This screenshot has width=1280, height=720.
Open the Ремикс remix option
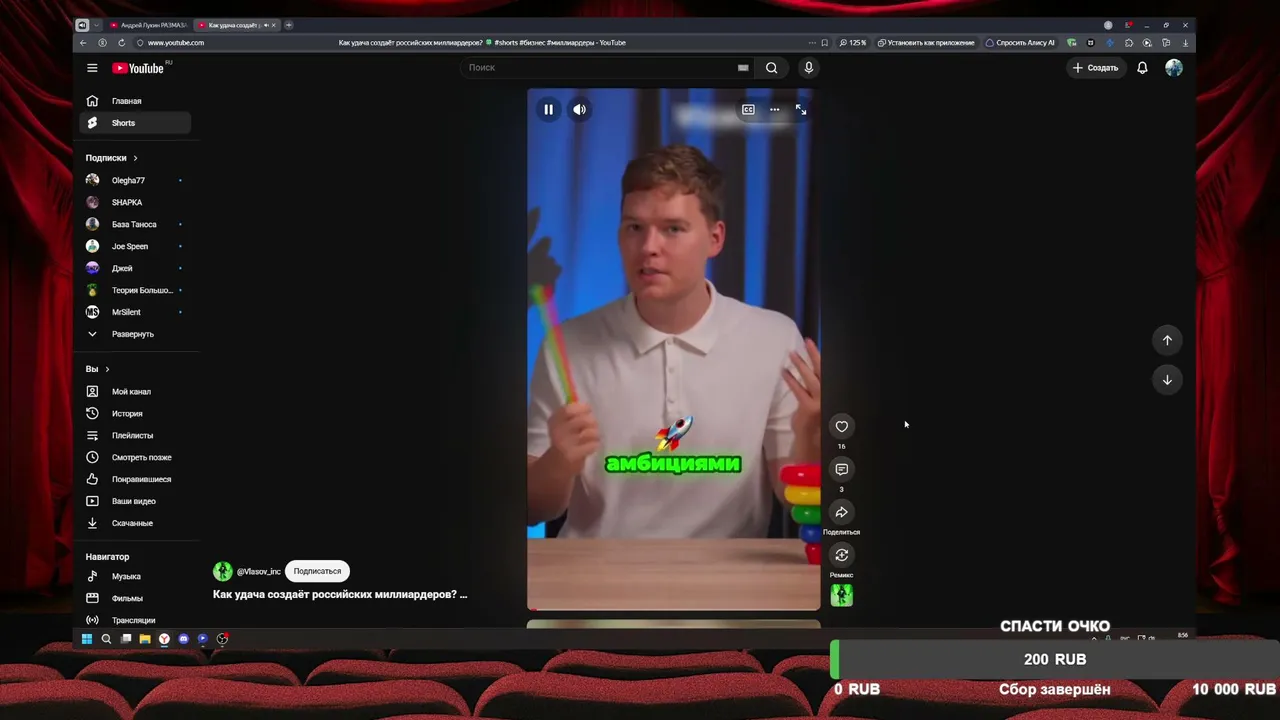(842, 555)
